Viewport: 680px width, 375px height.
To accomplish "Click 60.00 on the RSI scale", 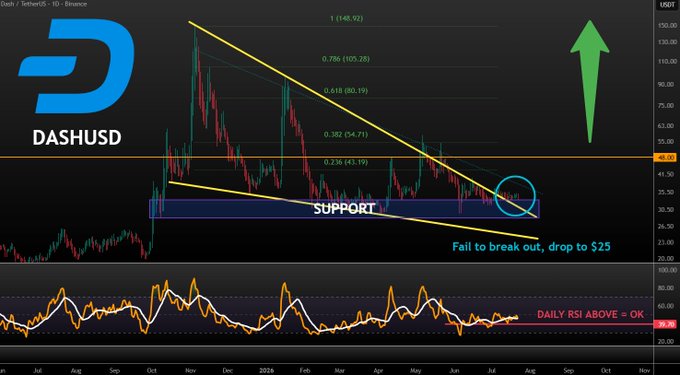I will pos(667,306).
